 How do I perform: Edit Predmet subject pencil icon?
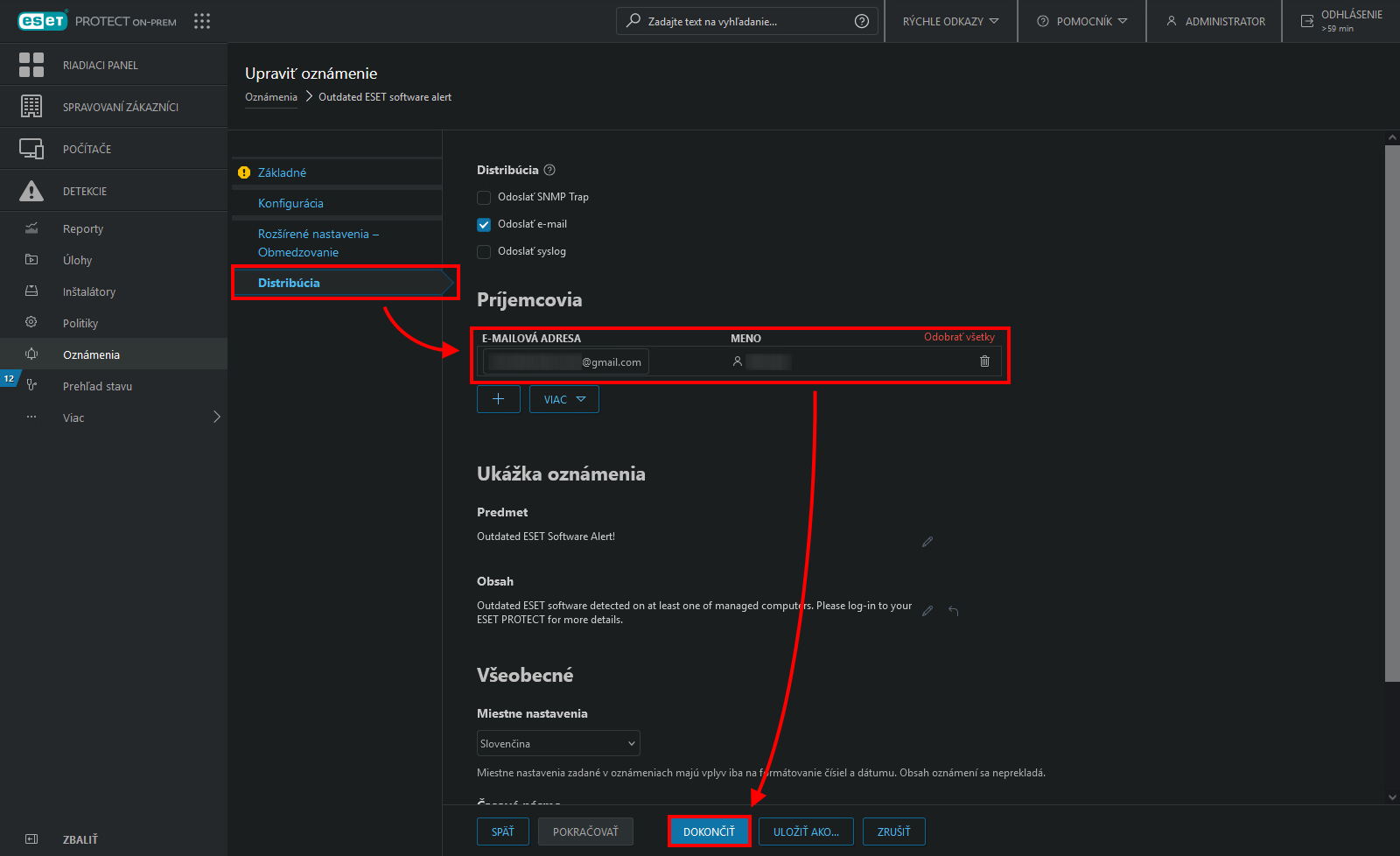tap(927, 542)
